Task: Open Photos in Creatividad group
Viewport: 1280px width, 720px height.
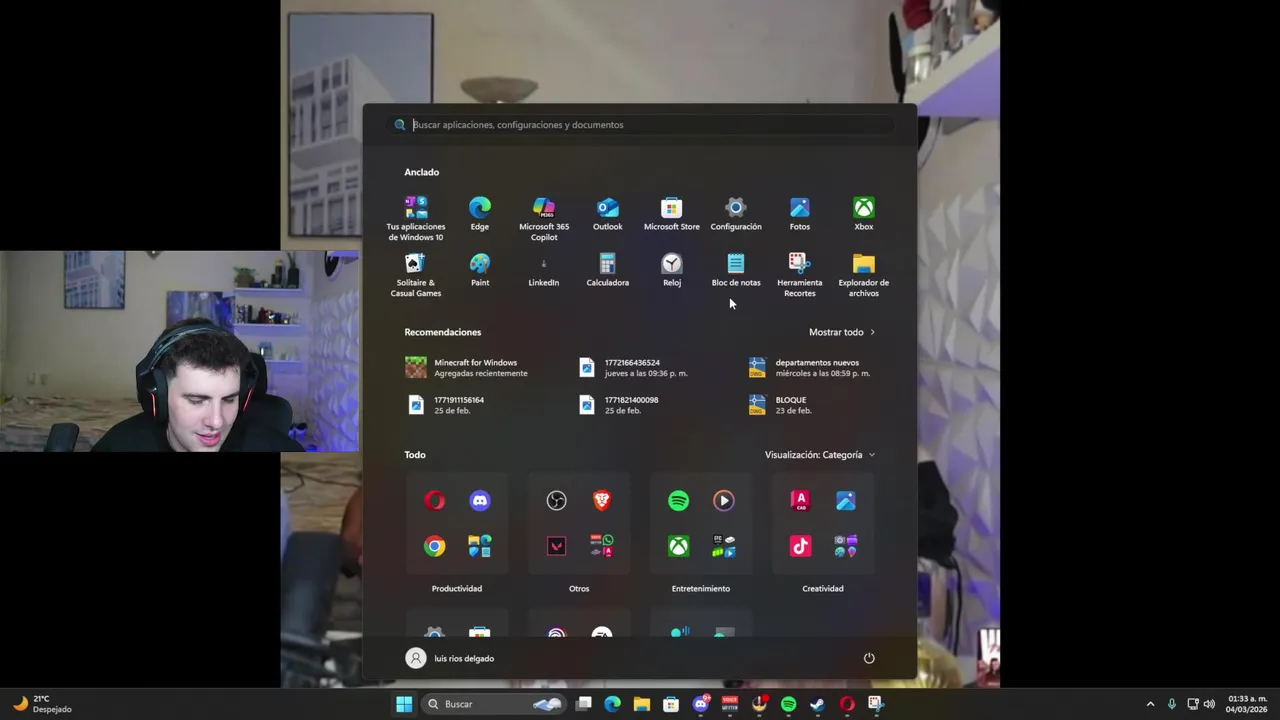Action: (x=846, y=501)
